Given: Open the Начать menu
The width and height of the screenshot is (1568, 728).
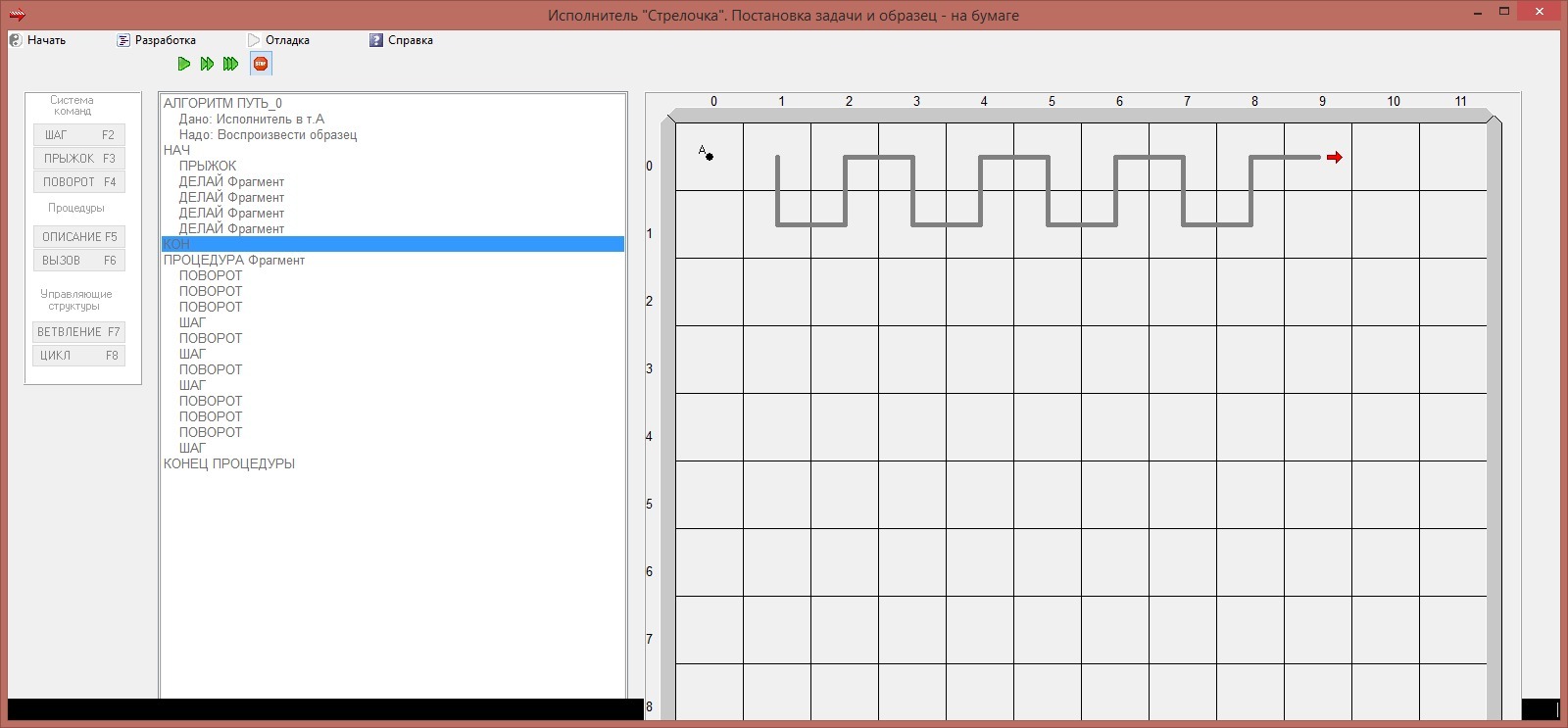Looking at the screenshot, I should coord(37,40).
